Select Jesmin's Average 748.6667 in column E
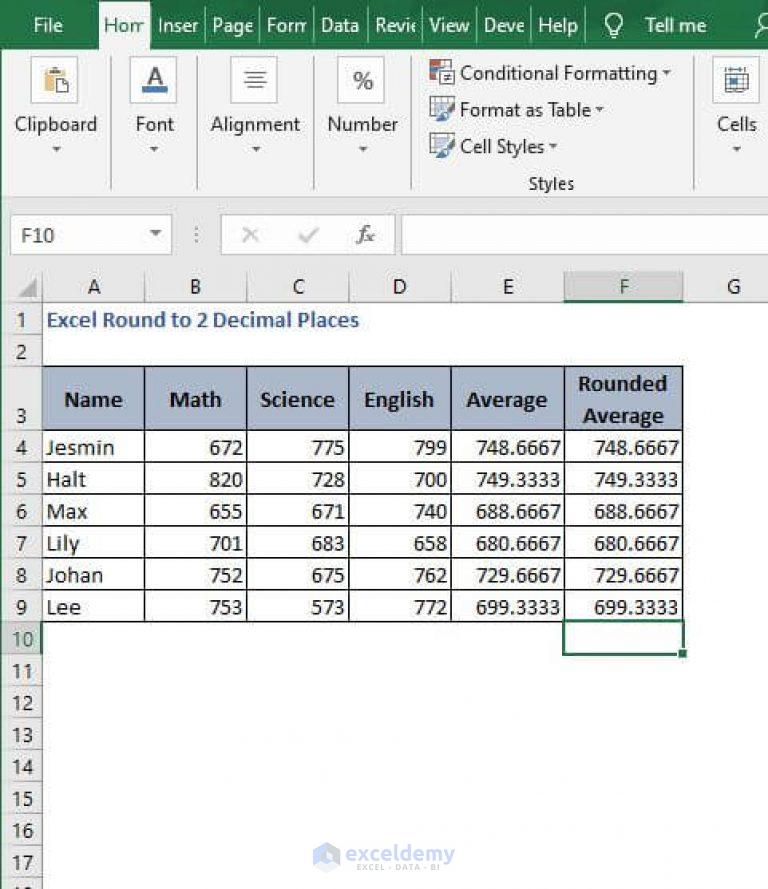Image resolution: width=768 pixels, height=889 pixels. click(508, 447)
